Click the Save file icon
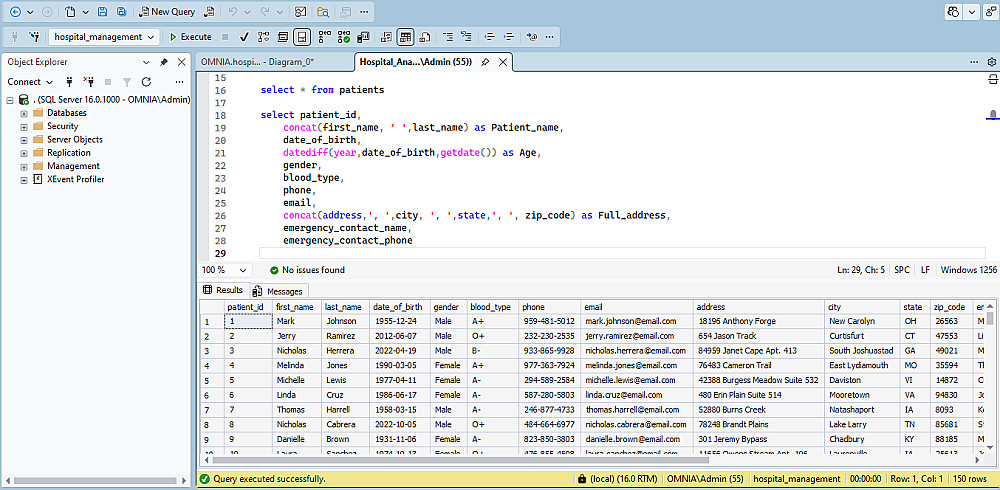 tap(102, 12)
